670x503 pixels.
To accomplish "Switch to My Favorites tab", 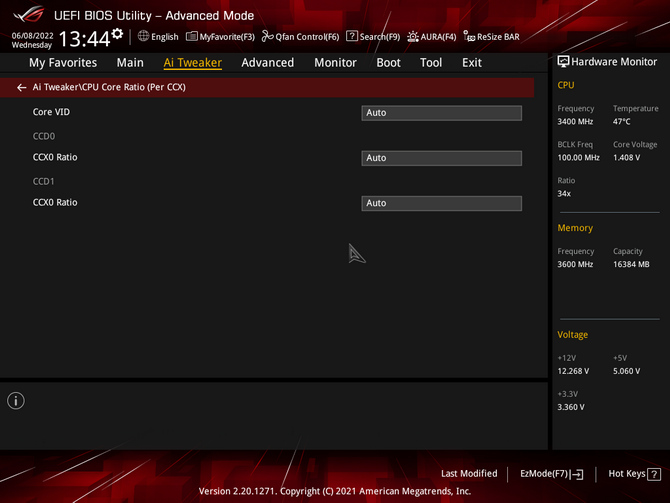I will (63, 63).
